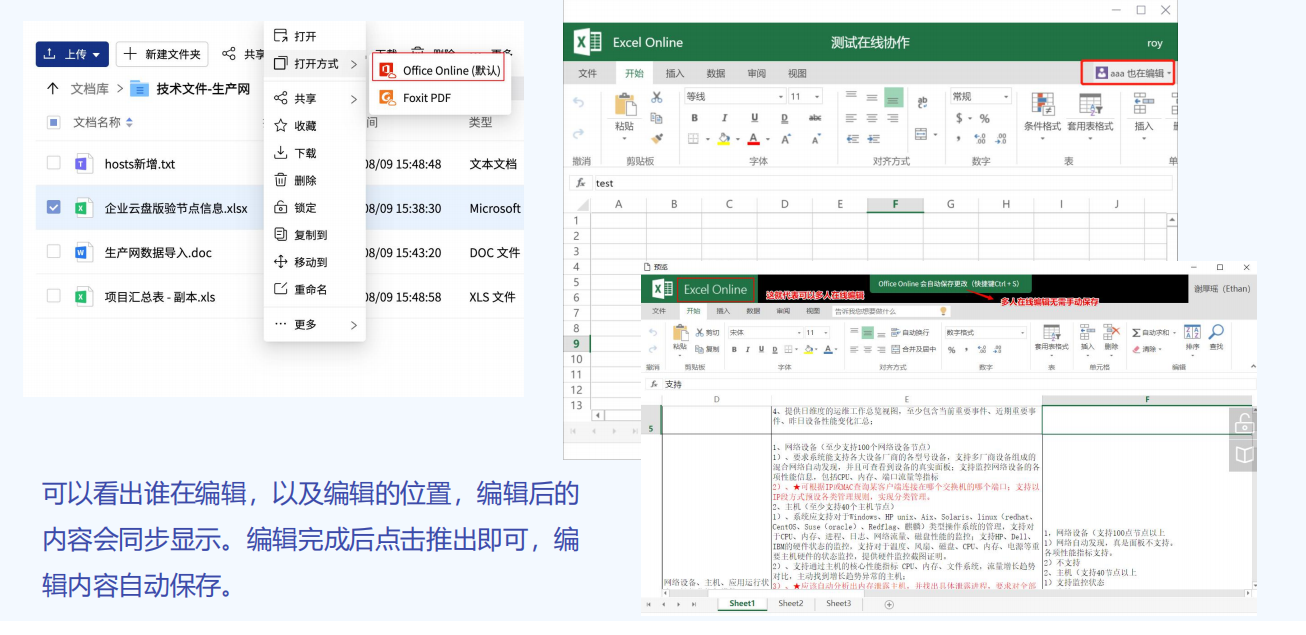Click the Cut scissors icon in upper Excel ribbon
Screen dimensions: 1306x635
pos(657,97)
